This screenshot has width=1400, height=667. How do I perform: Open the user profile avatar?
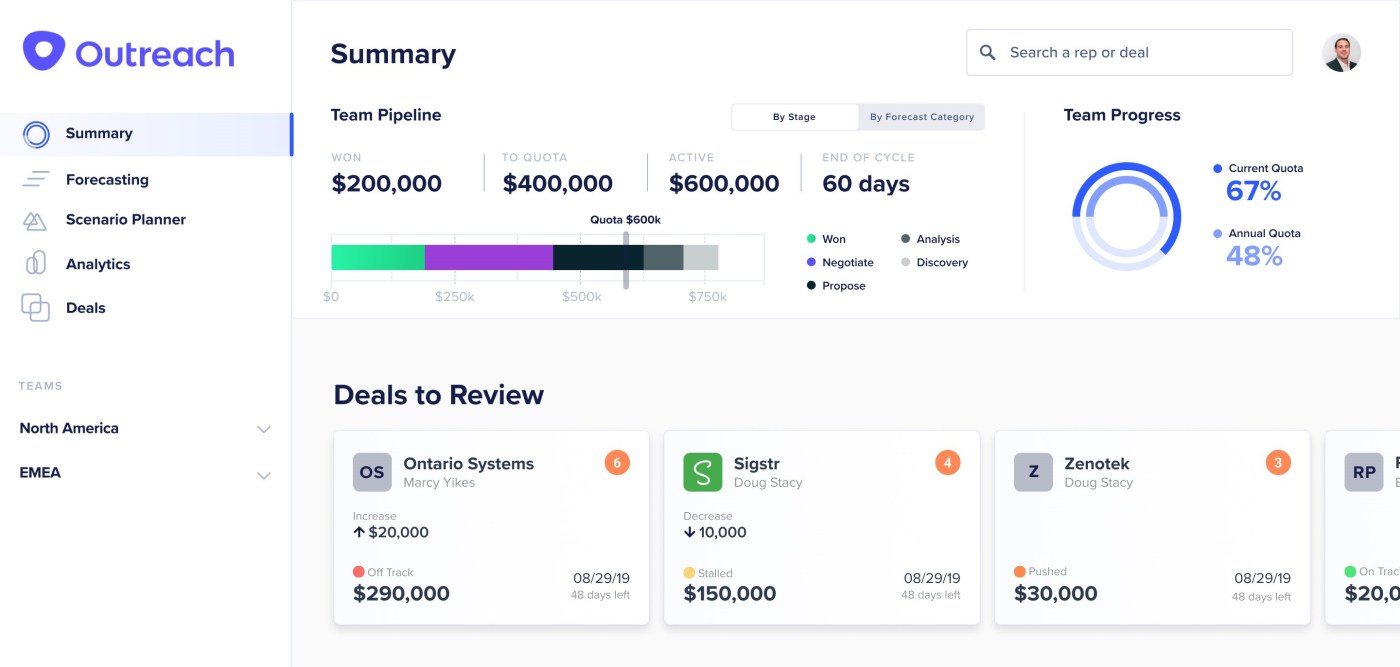[1342, 53]
